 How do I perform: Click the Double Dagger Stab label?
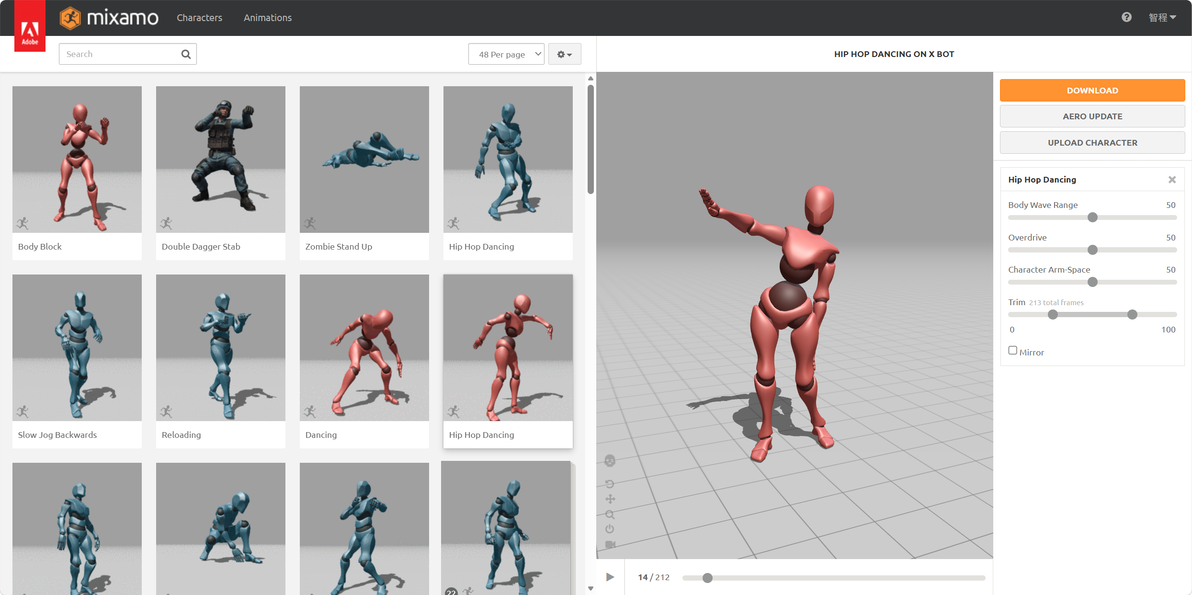pos(199,247)
